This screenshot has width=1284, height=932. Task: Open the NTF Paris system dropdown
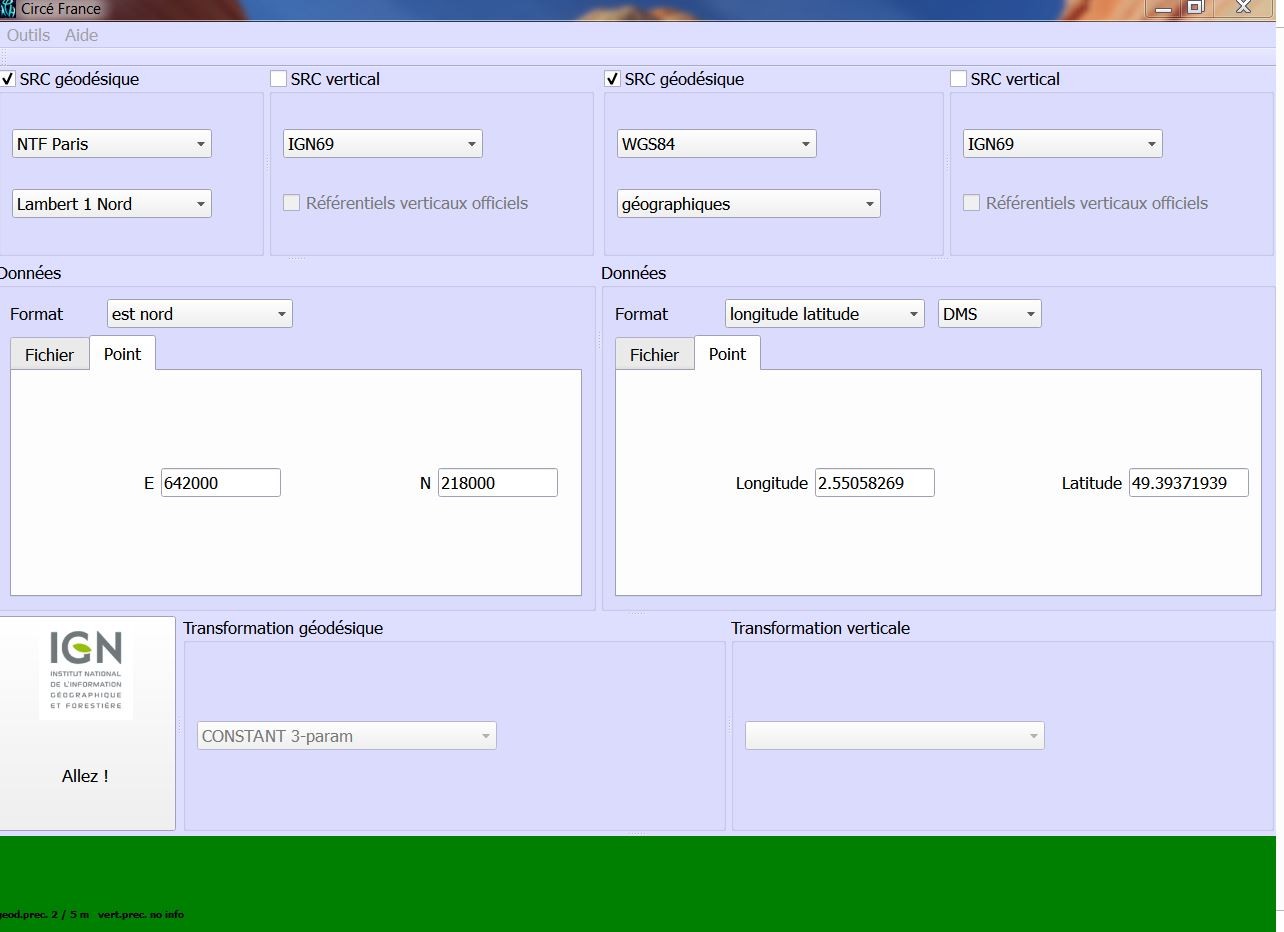(111, 144)
